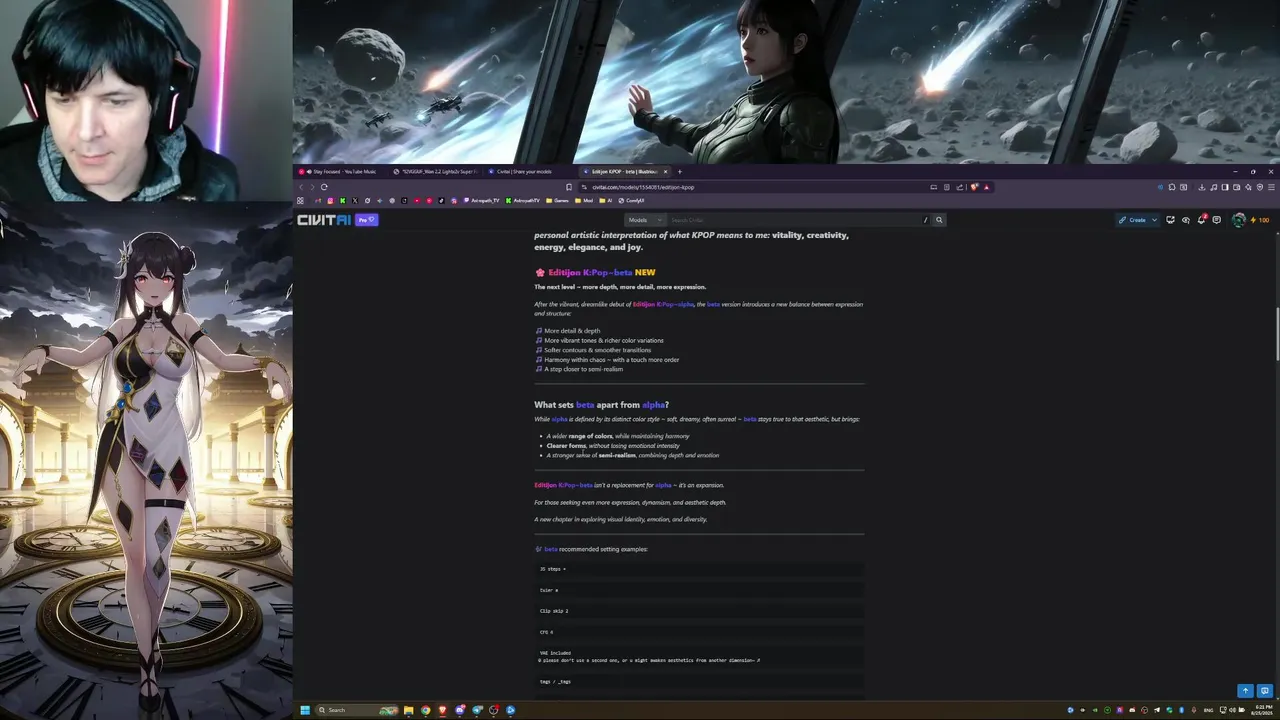The width and height of the screenshot is (1280, 720).
Task: Open the monitor icon beside Create
Action: click(x=1170, y=220)
